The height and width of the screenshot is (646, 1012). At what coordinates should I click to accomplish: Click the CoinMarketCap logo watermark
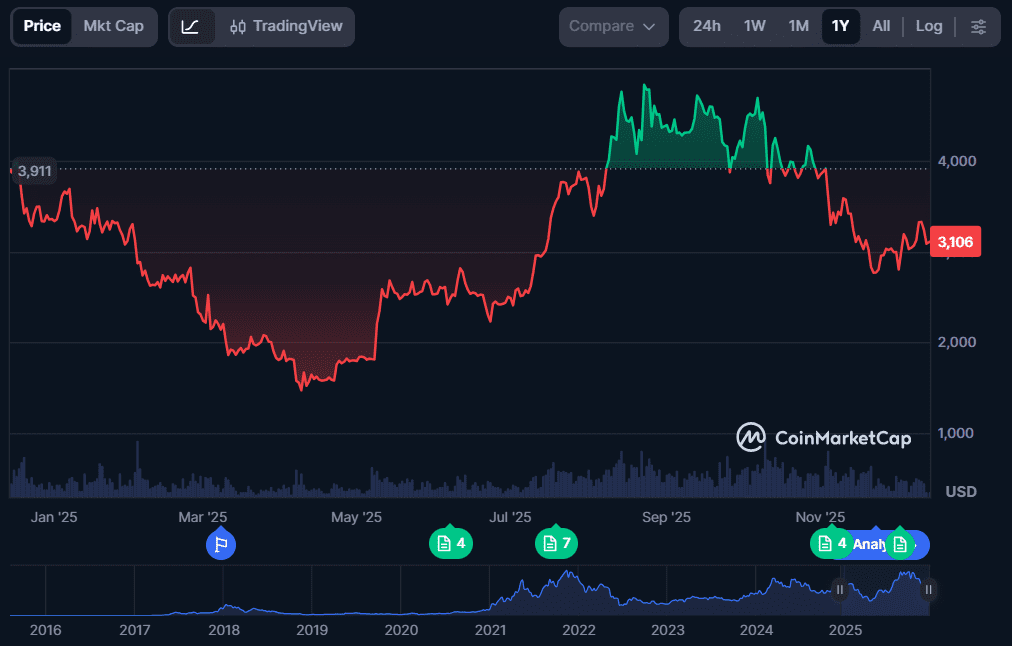pyautogui.click(x=822, y=438)
